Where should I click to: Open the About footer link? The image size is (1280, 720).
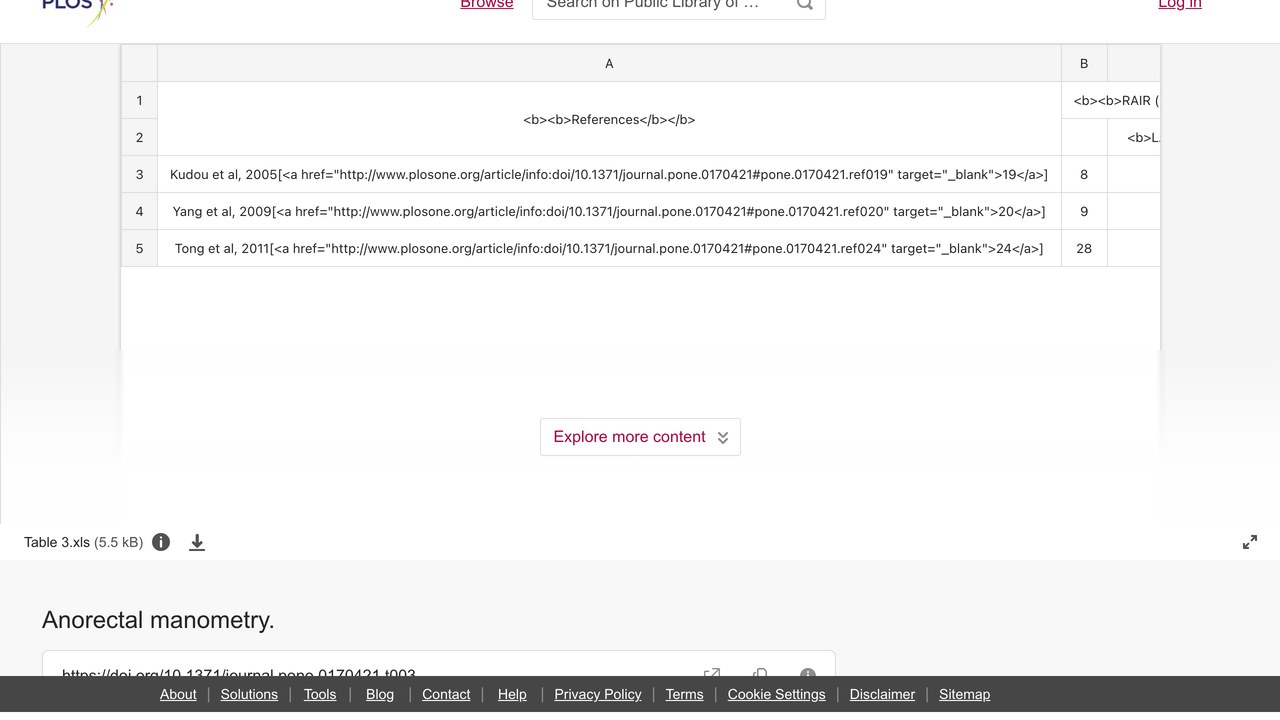pyautogui.click(x=178, y=694)
